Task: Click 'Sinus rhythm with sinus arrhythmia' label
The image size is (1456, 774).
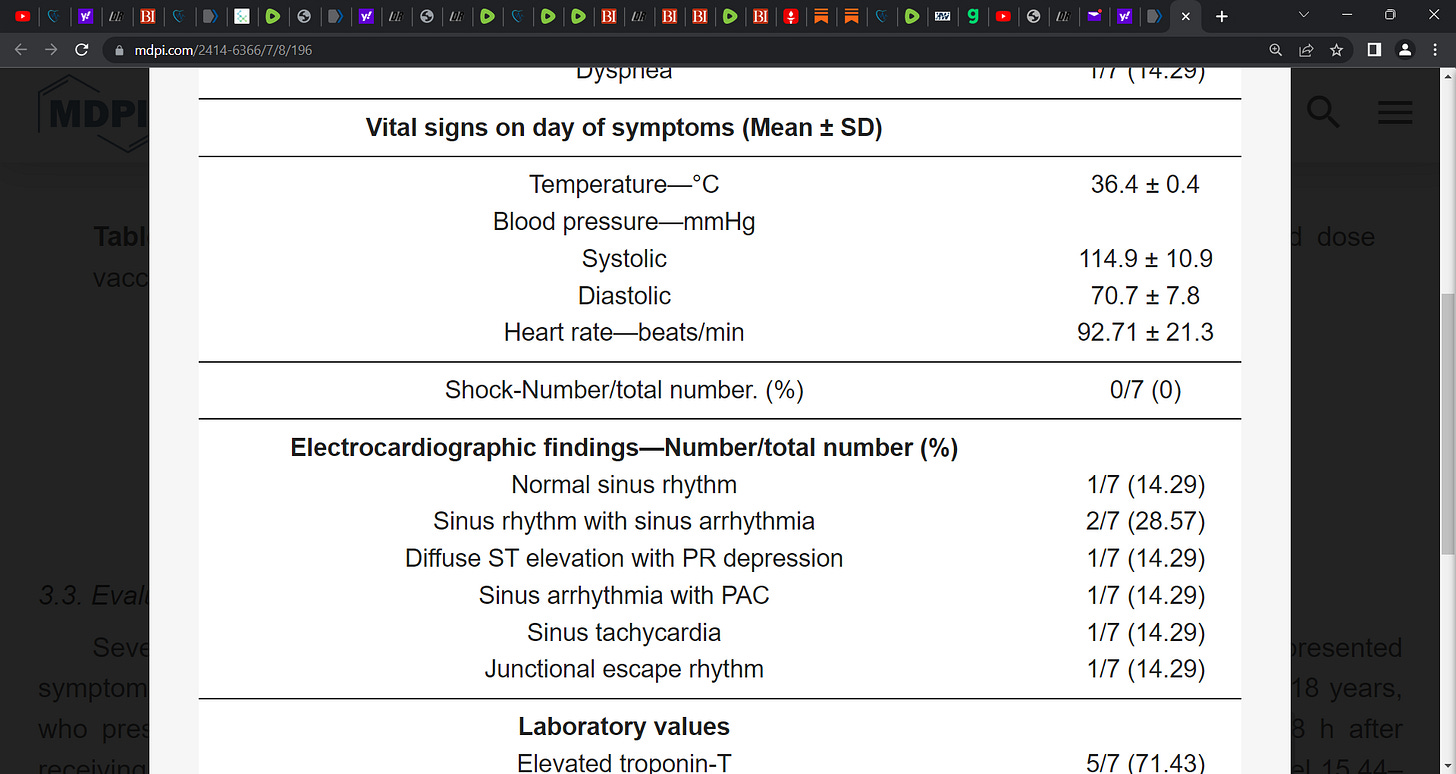Action: tap(624, 522)
